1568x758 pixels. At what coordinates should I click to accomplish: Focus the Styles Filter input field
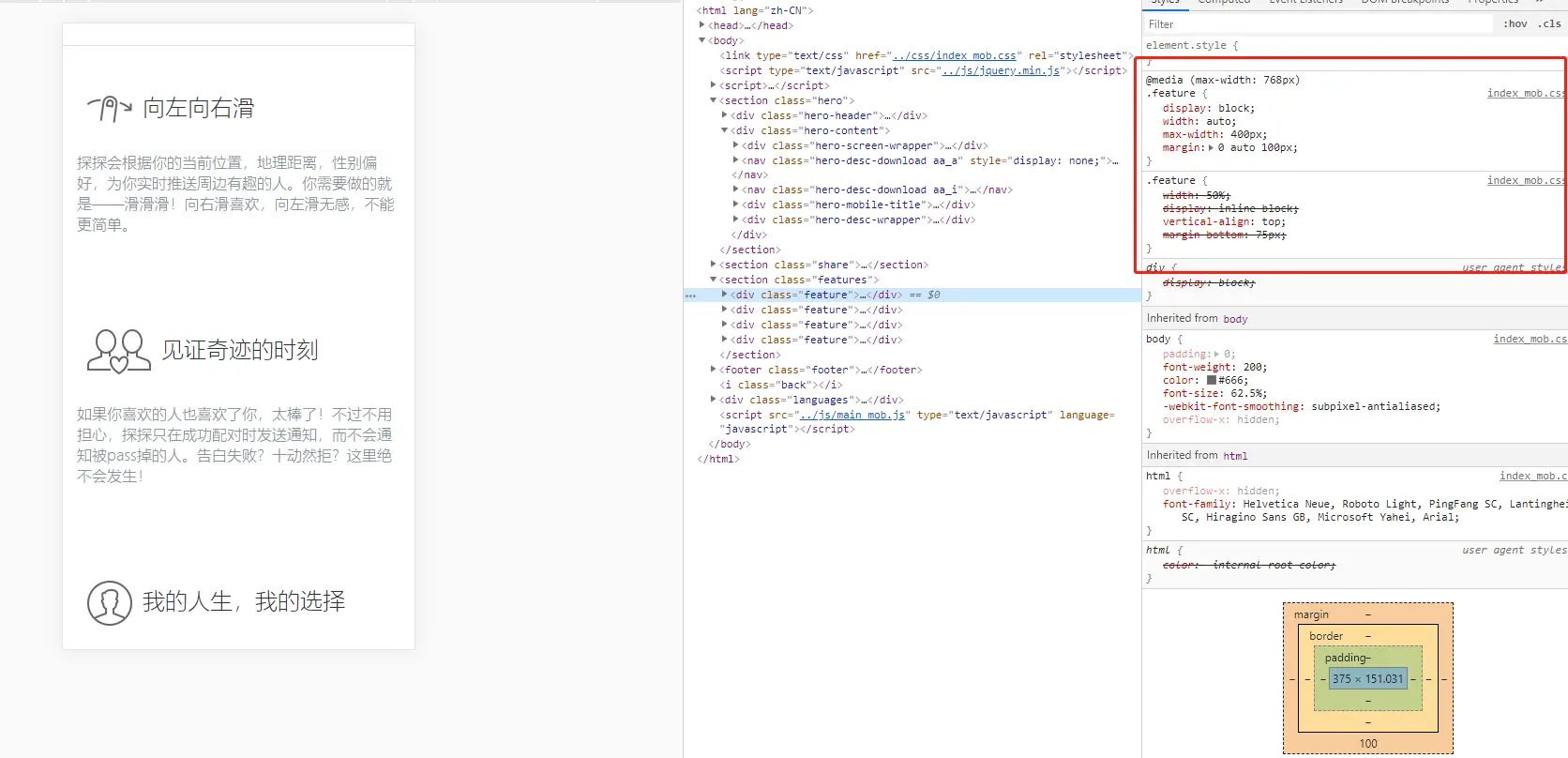[1318, 24]
